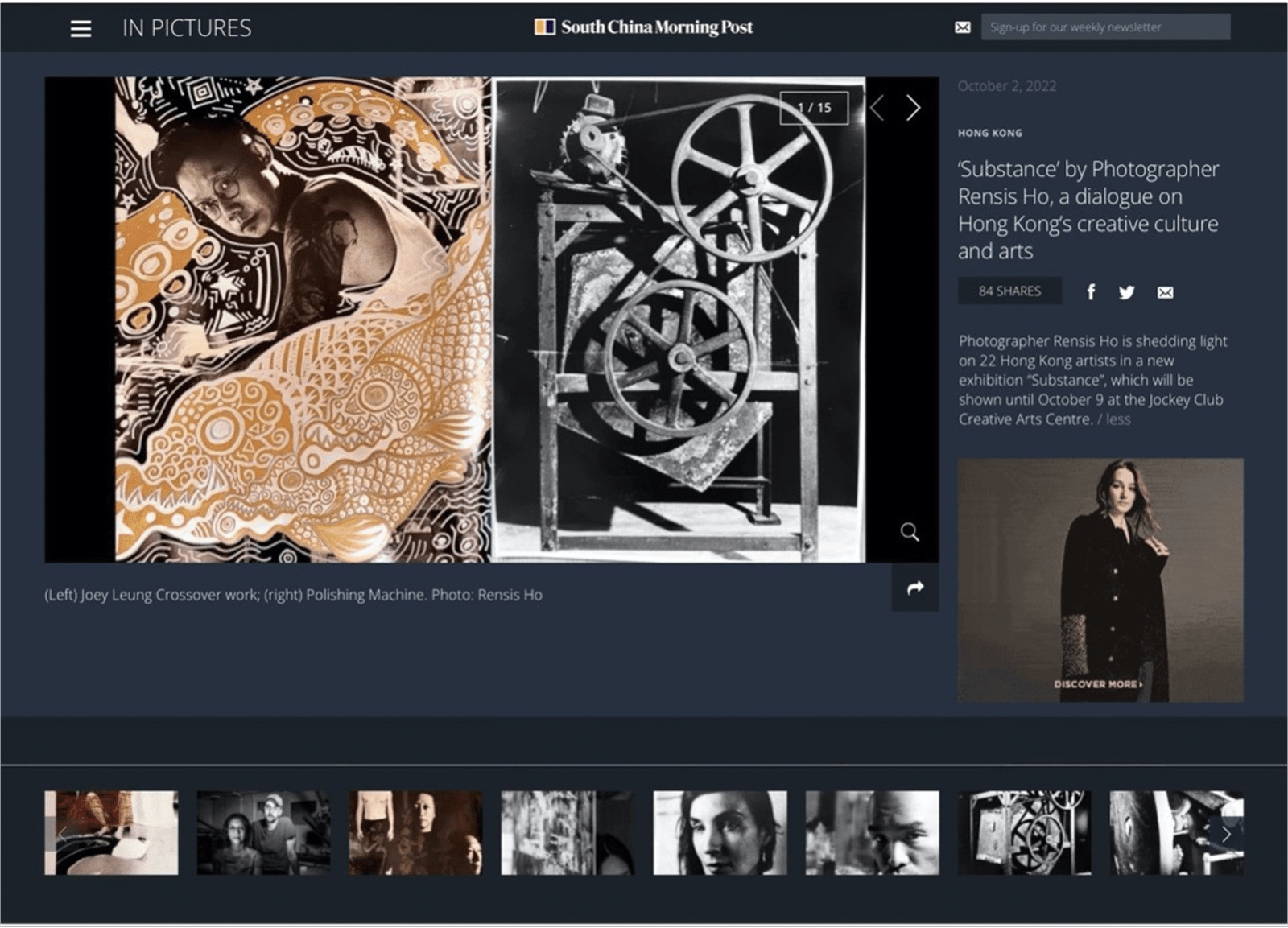Click the newsletter sign-up email field

(1104, 27)
